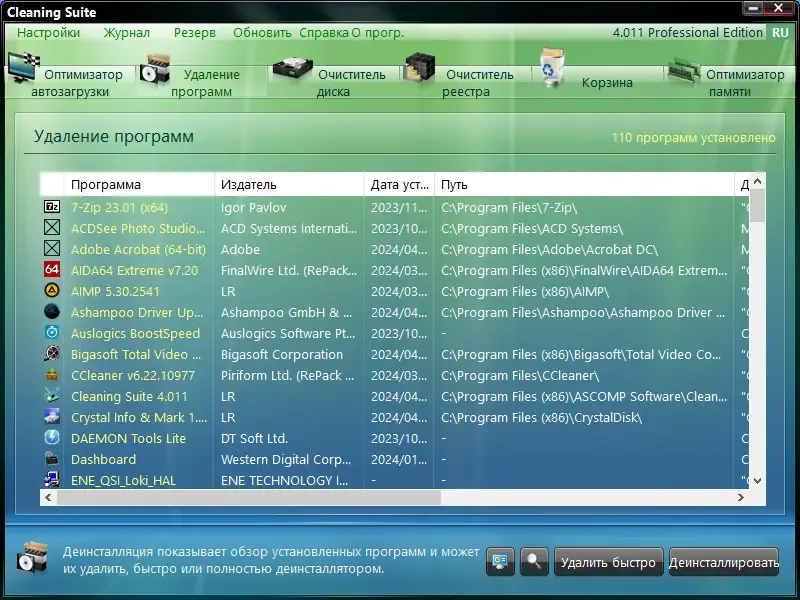Viewport: 800px width, 600px height.
Task: Open the Оптимизатор автозагрузки monitor icon
Action: click(x=24, y=67)
